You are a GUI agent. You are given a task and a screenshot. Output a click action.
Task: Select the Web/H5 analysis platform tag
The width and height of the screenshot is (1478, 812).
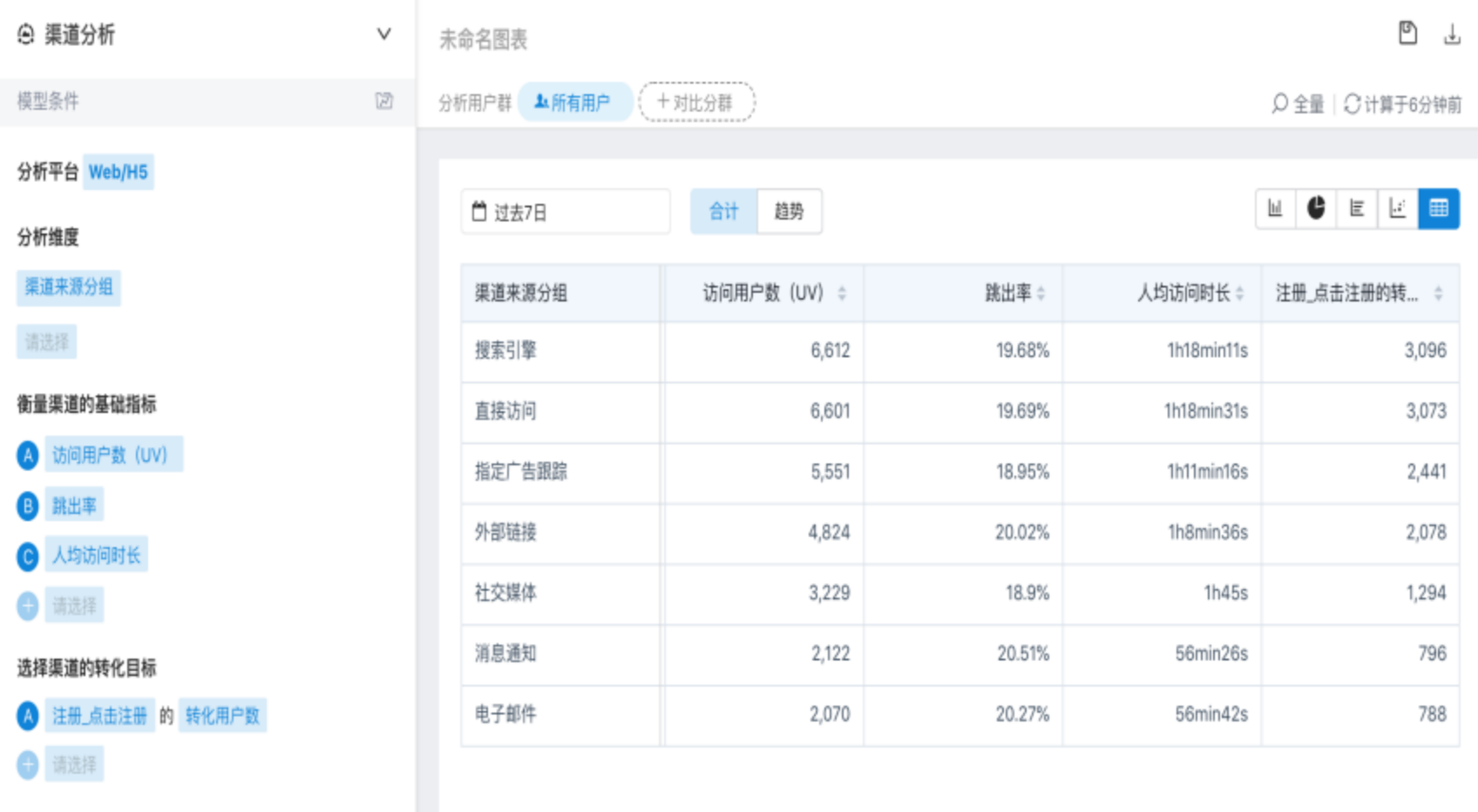(119, 172)
